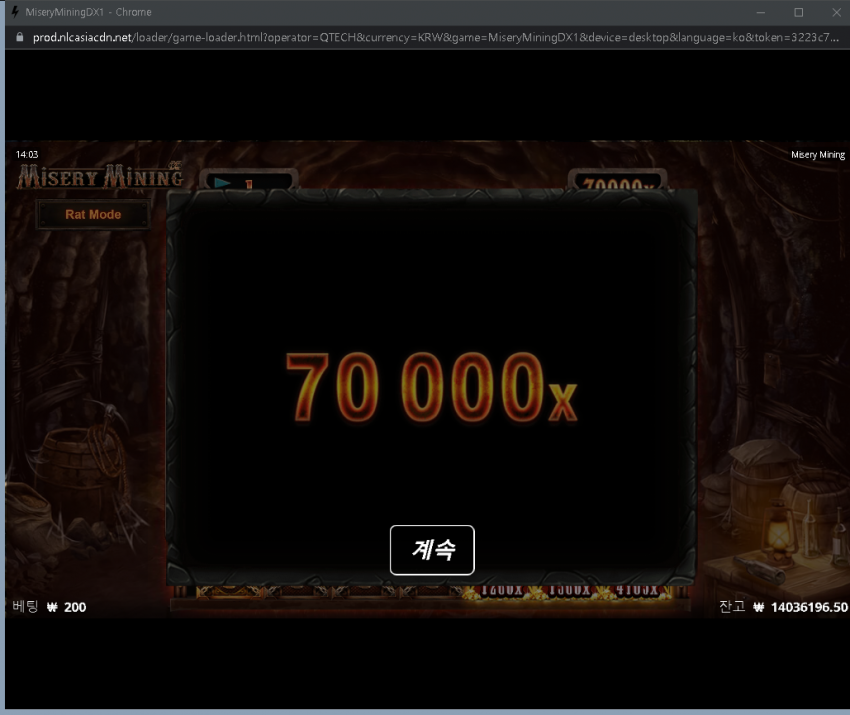Minimize the Chrome window
This screenshot has height=715, width=850.
[761, 12]
